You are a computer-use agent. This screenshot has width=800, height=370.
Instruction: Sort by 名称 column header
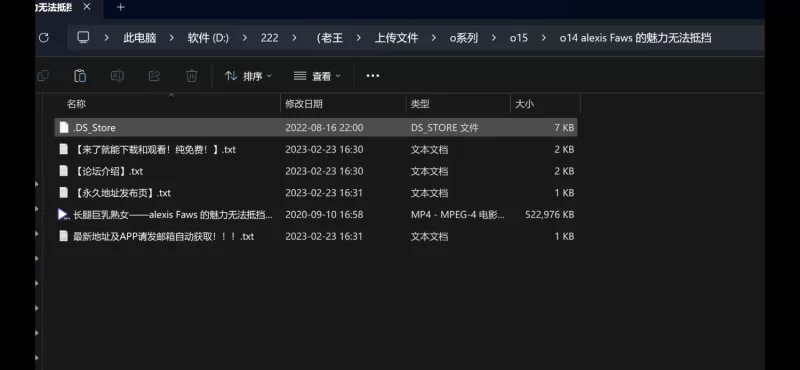76,104
